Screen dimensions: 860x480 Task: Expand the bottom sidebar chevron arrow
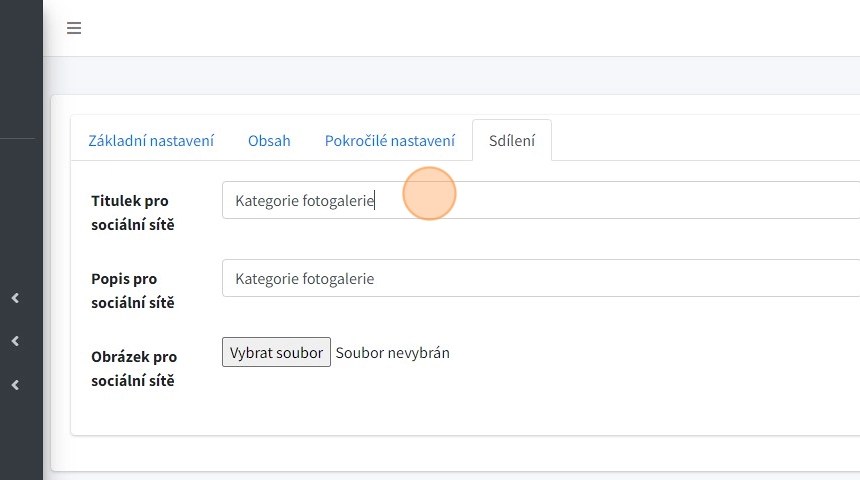coord(15,385)
